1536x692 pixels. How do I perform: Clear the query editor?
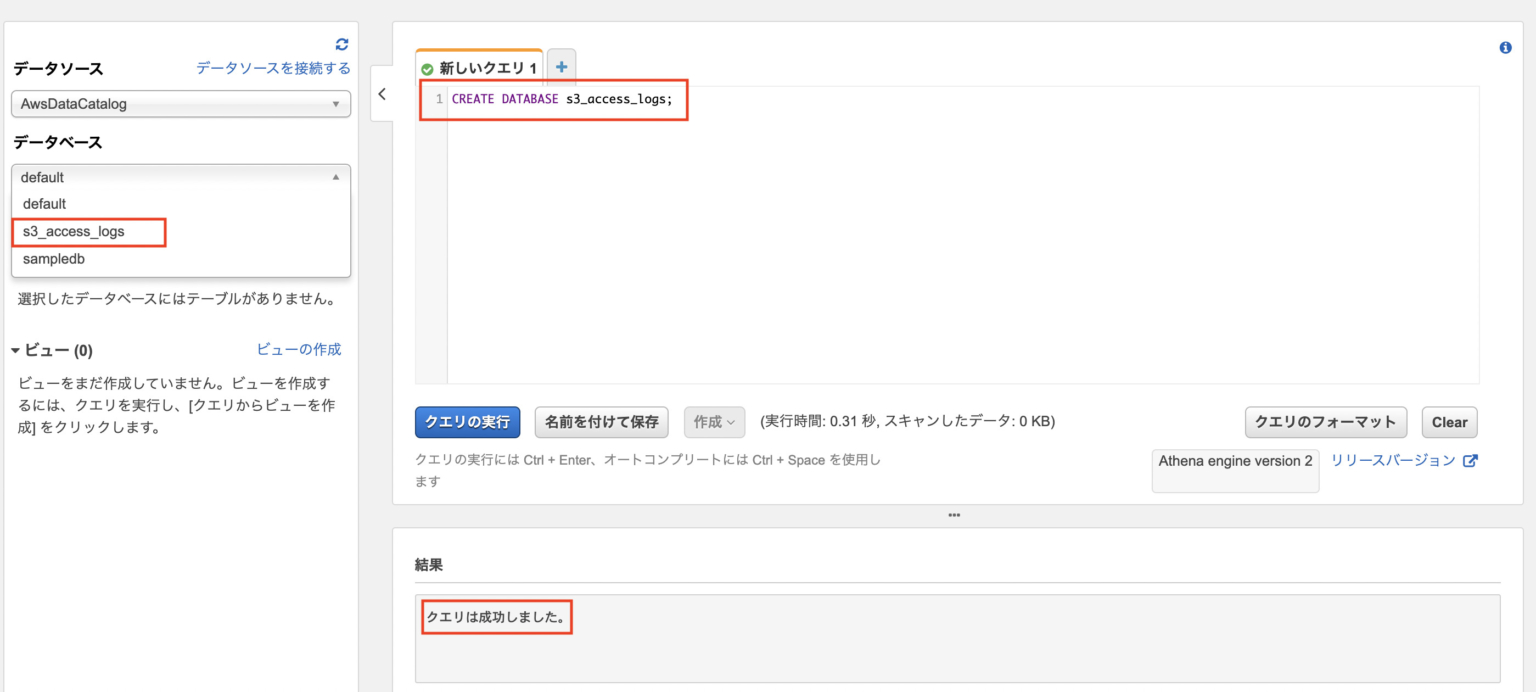(x=1449, y=422)
